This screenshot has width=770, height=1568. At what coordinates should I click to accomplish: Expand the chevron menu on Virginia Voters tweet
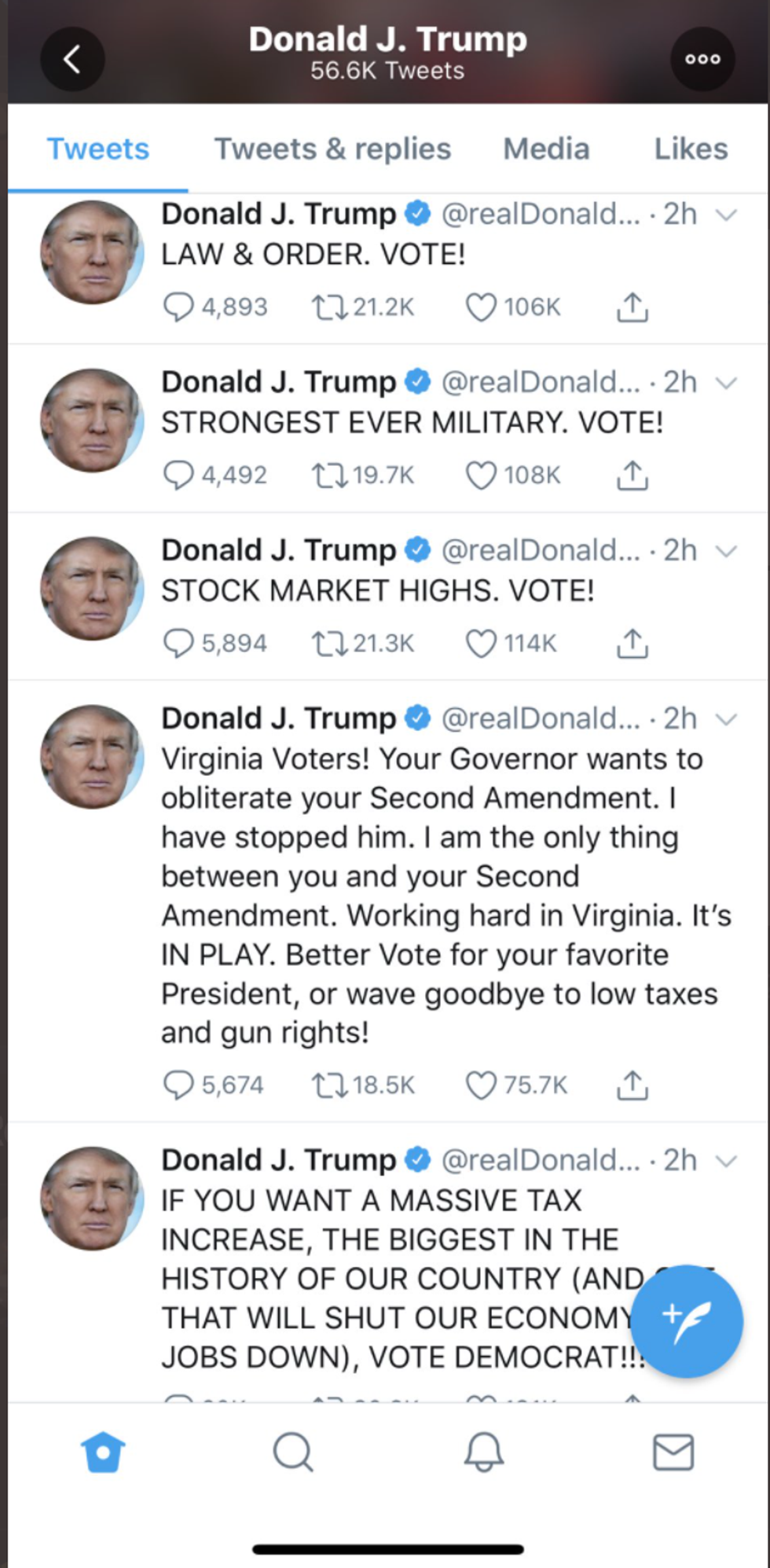[727, 719]
